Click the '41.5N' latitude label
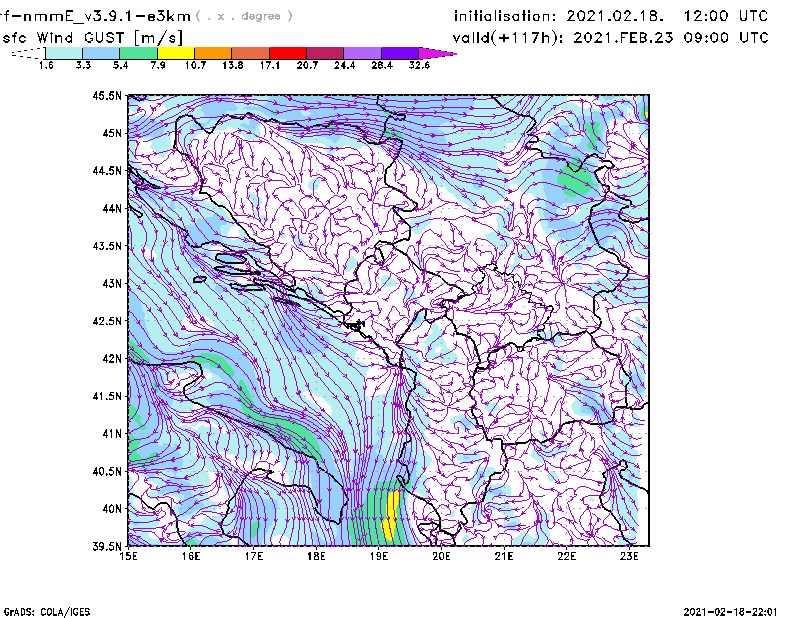 pyautogui.click(x=107, y=396)
